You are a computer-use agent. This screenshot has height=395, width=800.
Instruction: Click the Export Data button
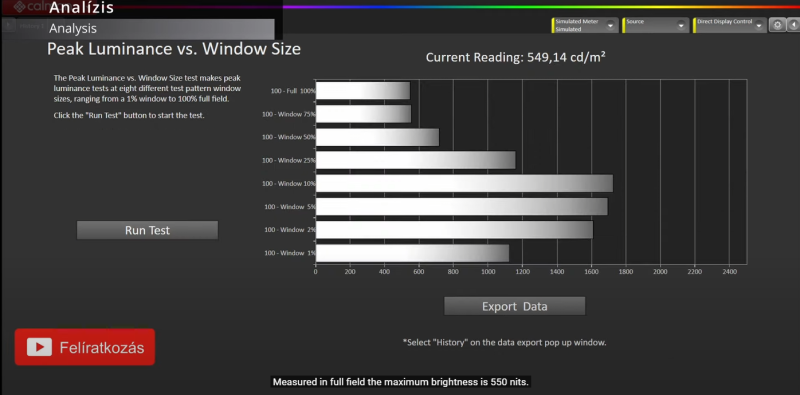[514, 306]
